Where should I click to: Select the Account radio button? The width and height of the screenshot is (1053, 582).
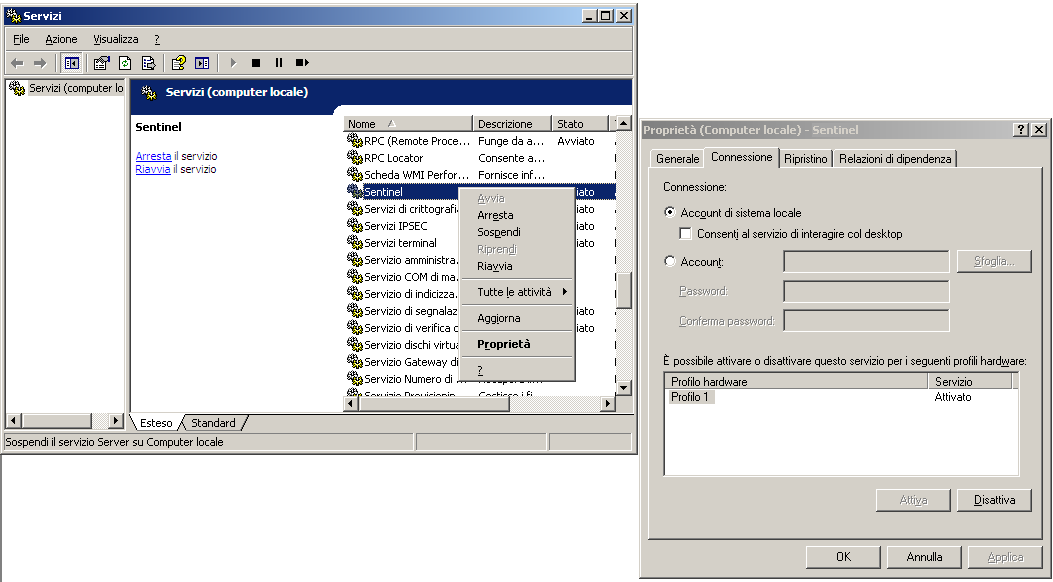pyautogui.click(x=670, y=261)
